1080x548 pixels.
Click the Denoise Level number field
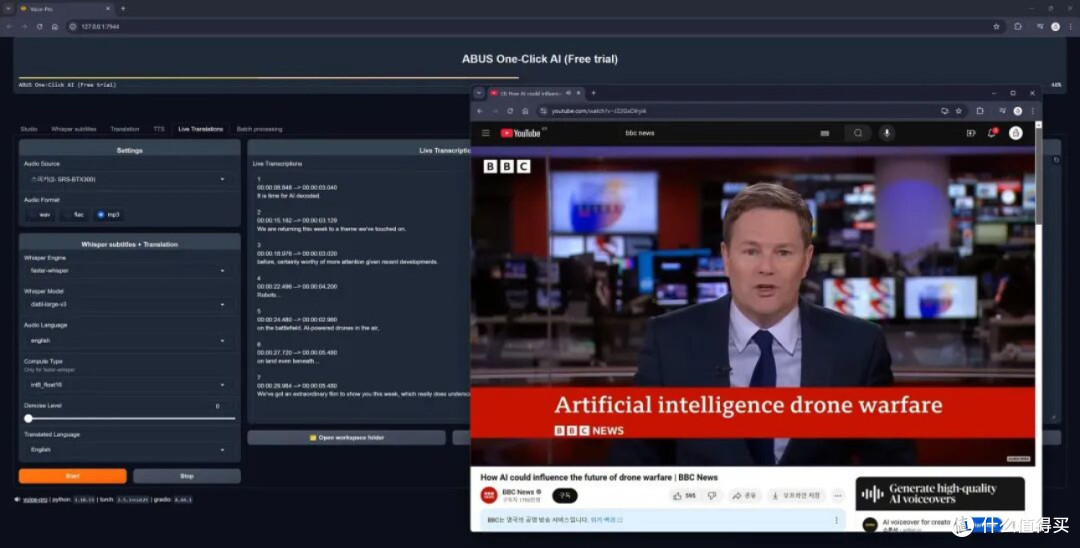[x=219, y=406]
